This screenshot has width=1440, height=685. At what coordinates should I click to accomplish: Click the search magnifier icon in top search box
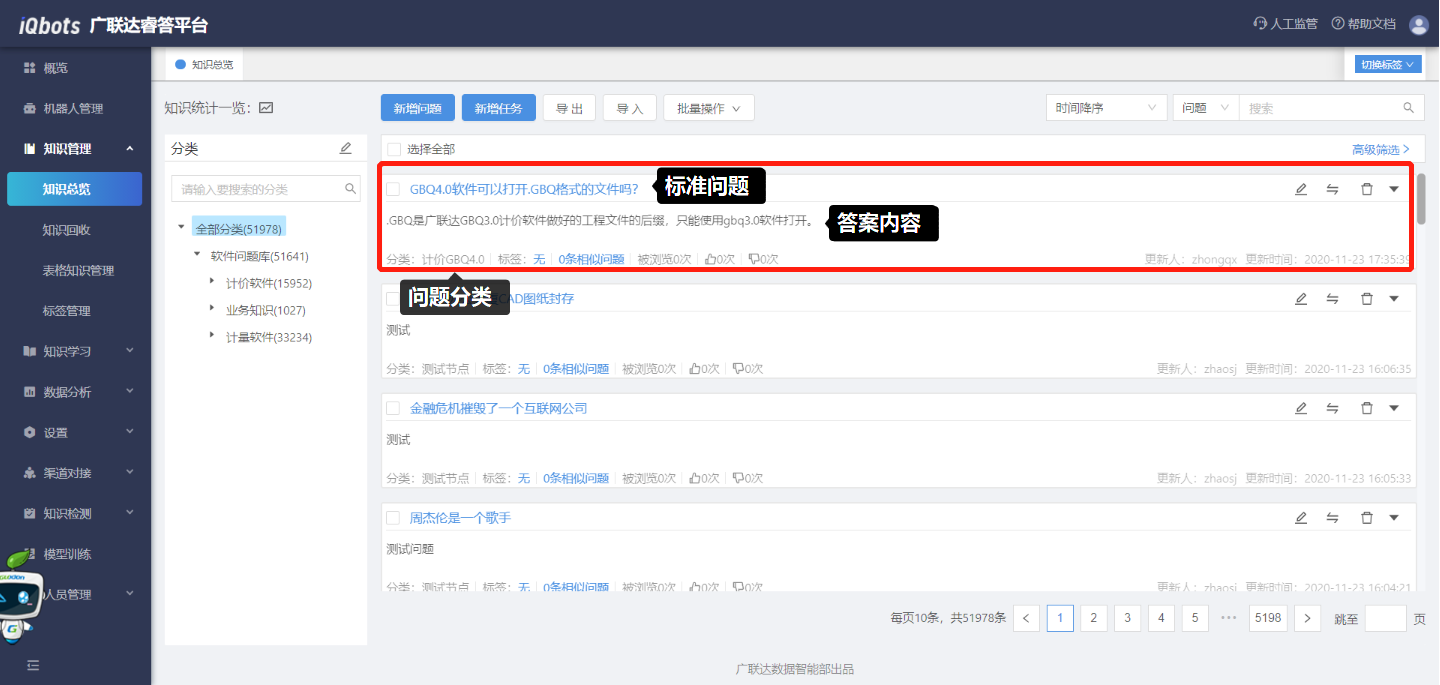pos(1409,108)
